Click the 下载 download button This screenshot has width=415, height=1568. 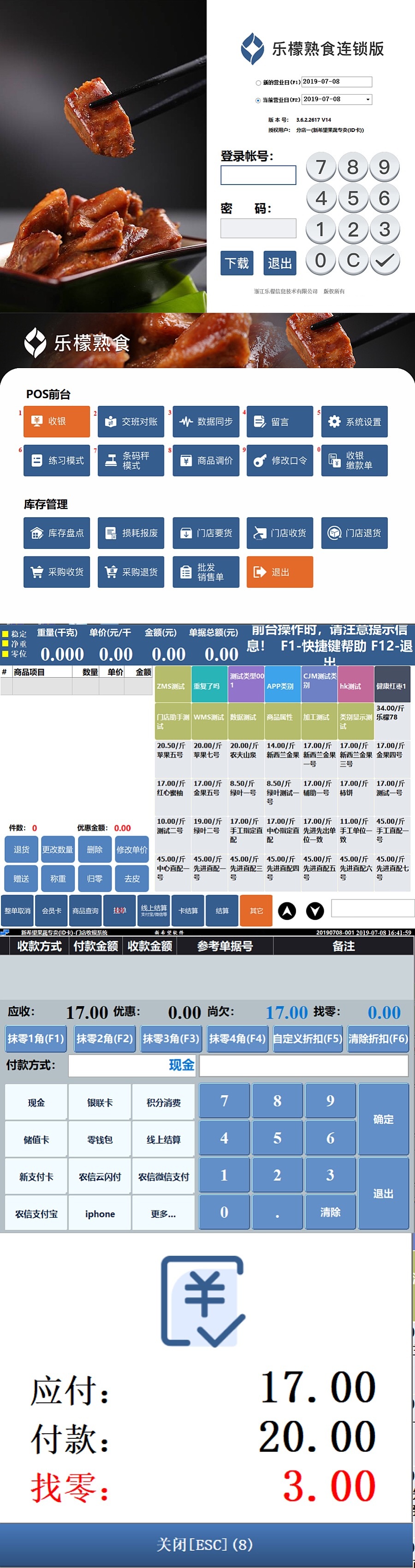[x=237, y=263]
